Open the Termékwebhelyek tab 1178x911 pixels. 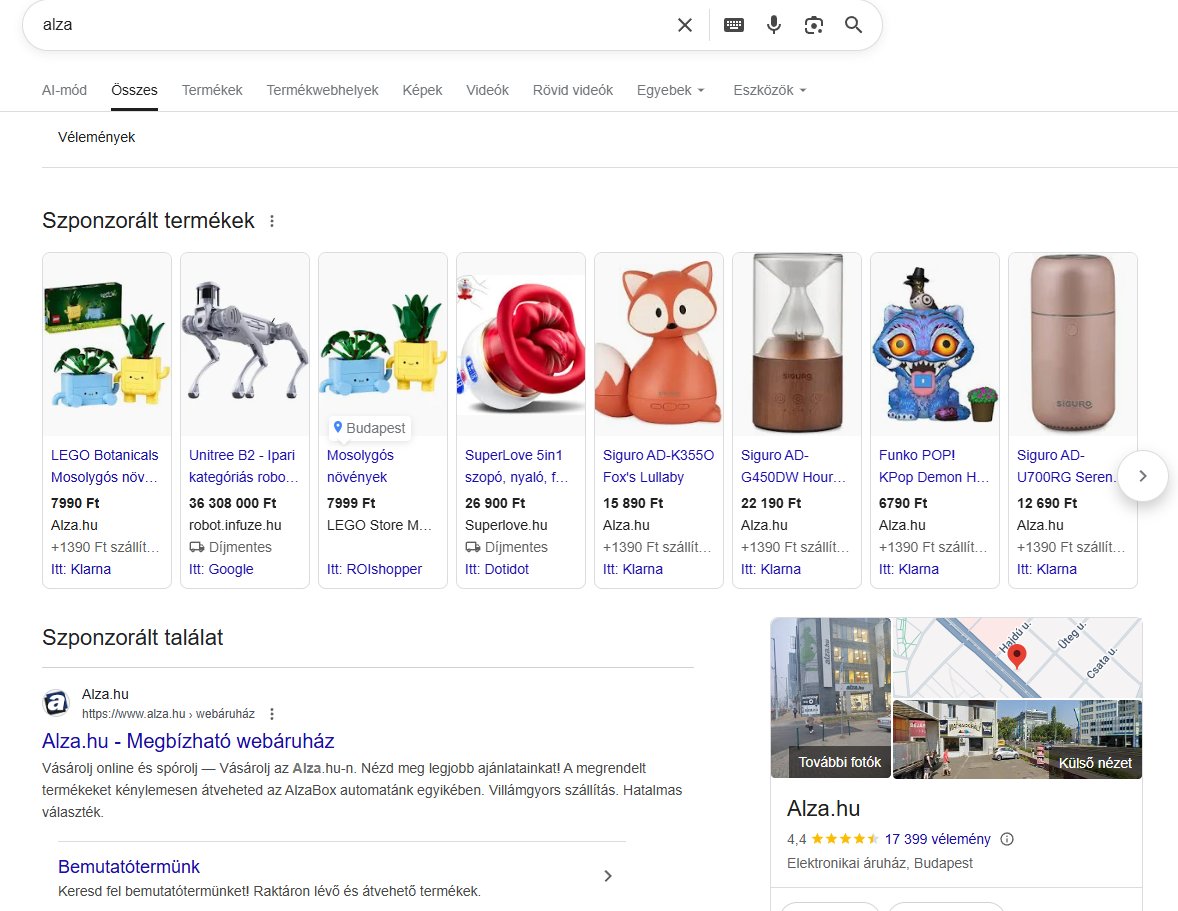pos(322,90)
